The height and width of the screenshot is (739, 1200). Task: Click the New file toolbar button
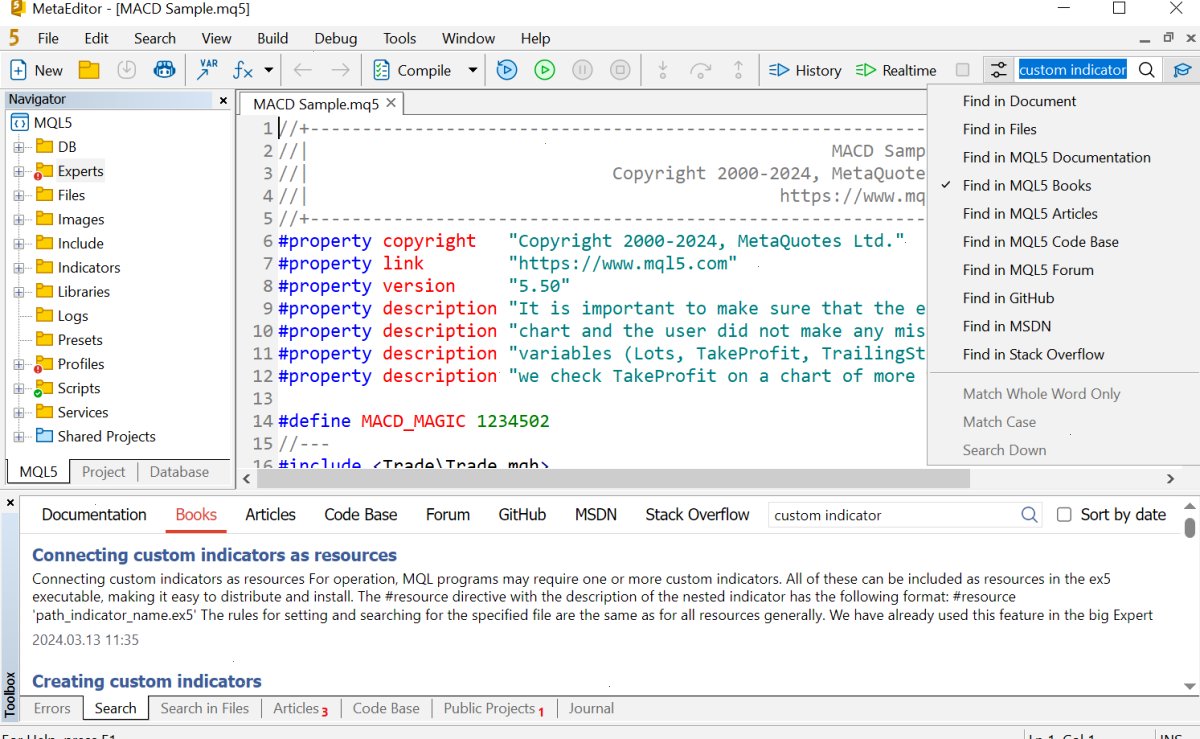tap(36, 70)
